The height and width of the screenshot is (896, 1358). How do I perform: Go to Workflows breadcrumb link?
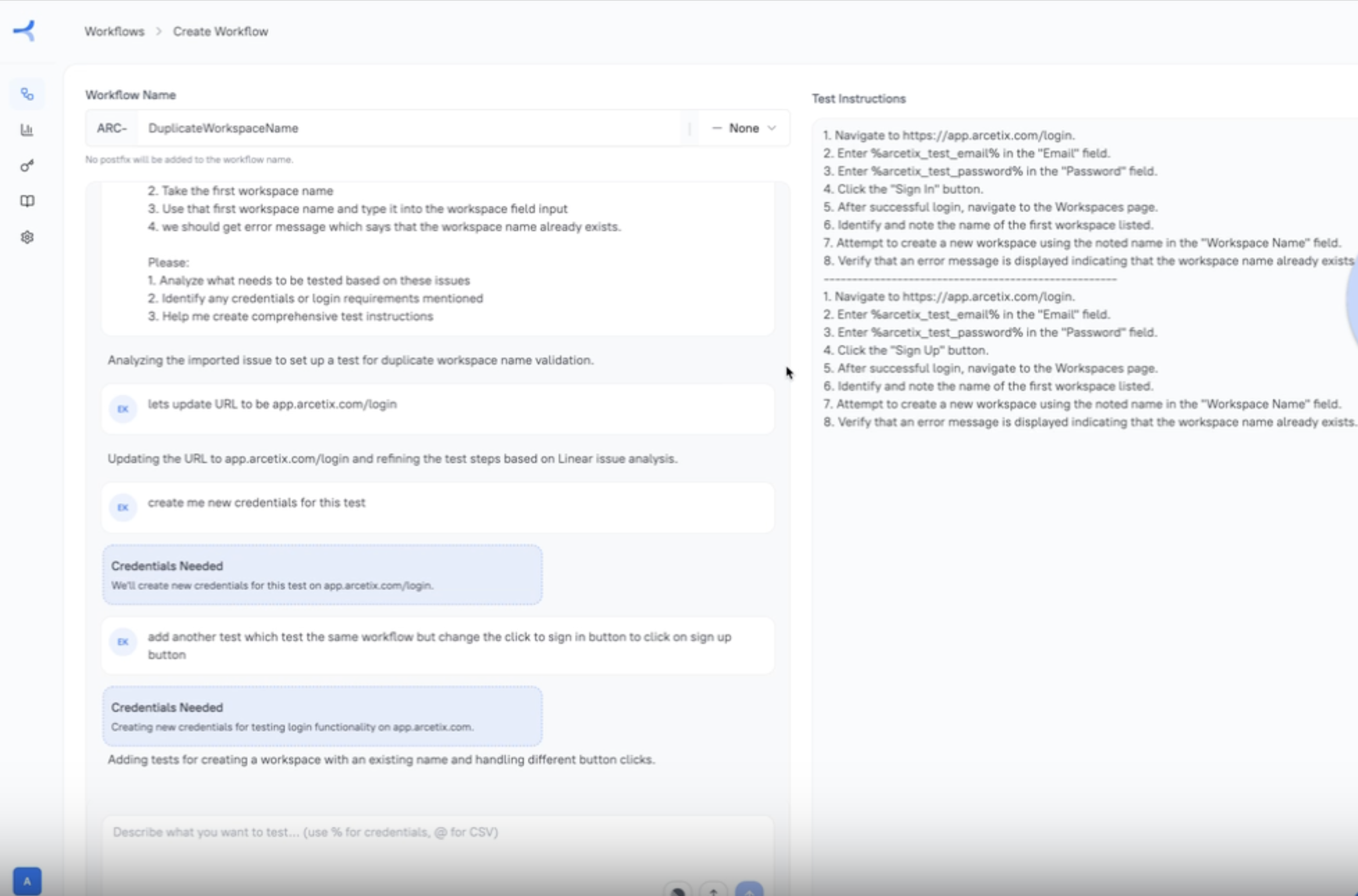pyautogui.click(x=114, y=31)
